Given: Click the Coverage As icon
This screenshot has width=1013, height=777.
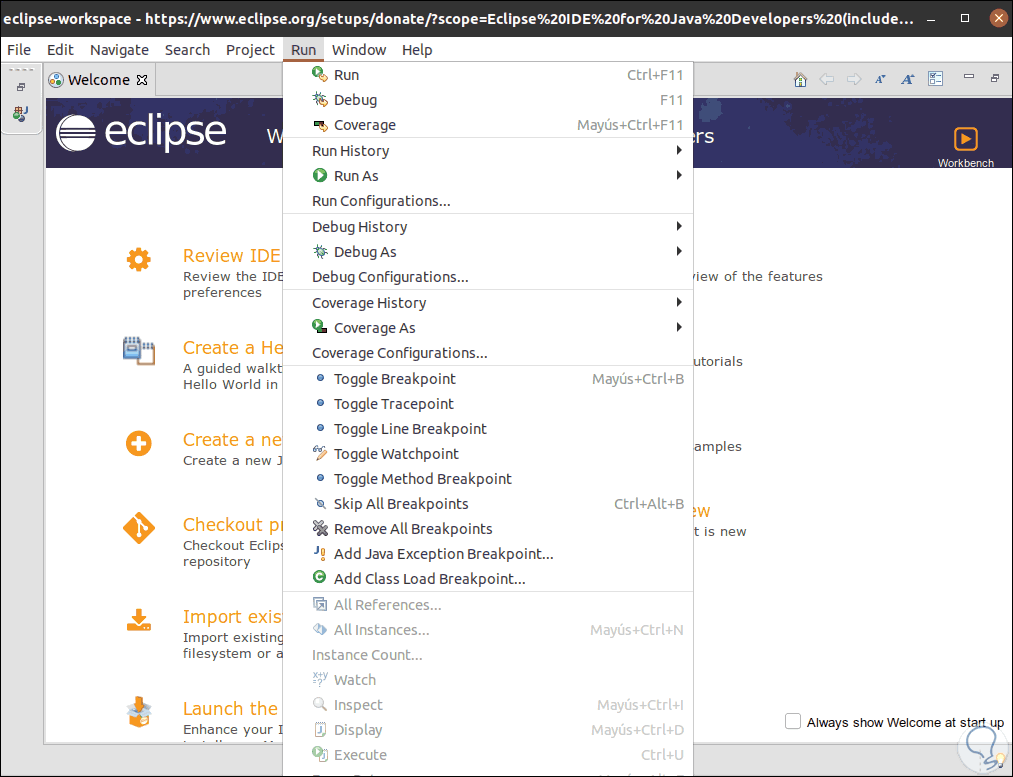Looking at the screenshot, I should (320, 327).
